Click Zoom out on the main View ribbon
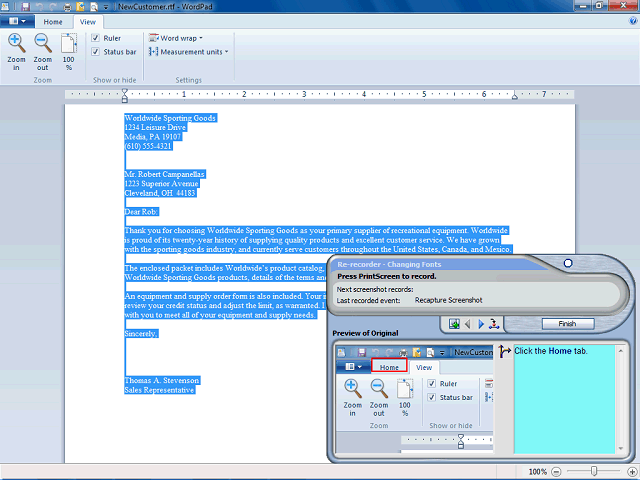 coord(42,52)
